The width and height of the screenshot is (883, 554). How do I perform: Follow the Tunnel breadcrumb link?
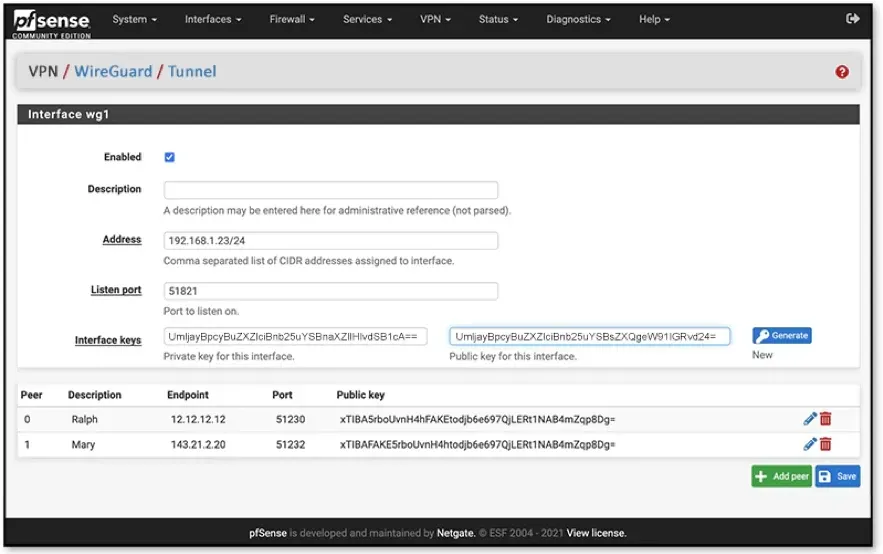click(x=192, y=72)
